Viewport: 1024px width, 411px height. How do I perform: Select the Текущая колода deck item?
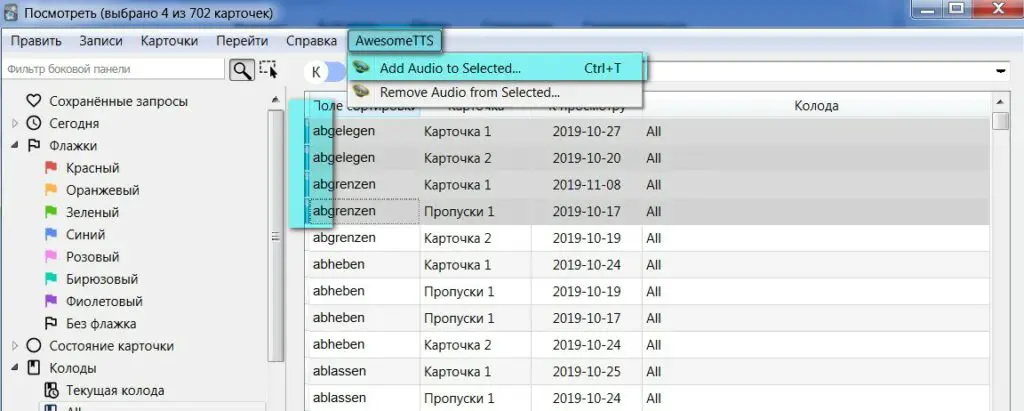[x=103, y=390]
